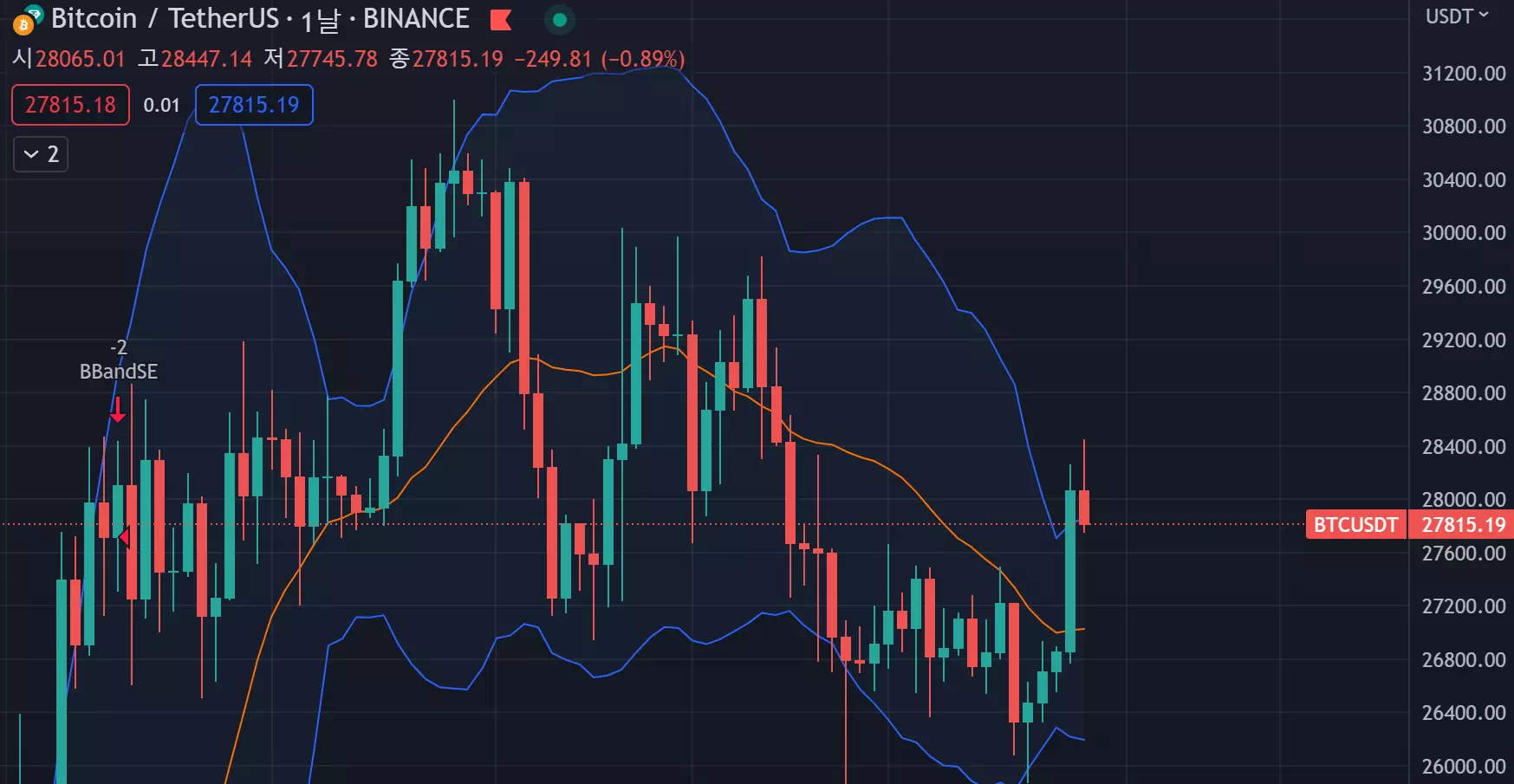Open the USDT currency dropdown

pos(1457,16)
